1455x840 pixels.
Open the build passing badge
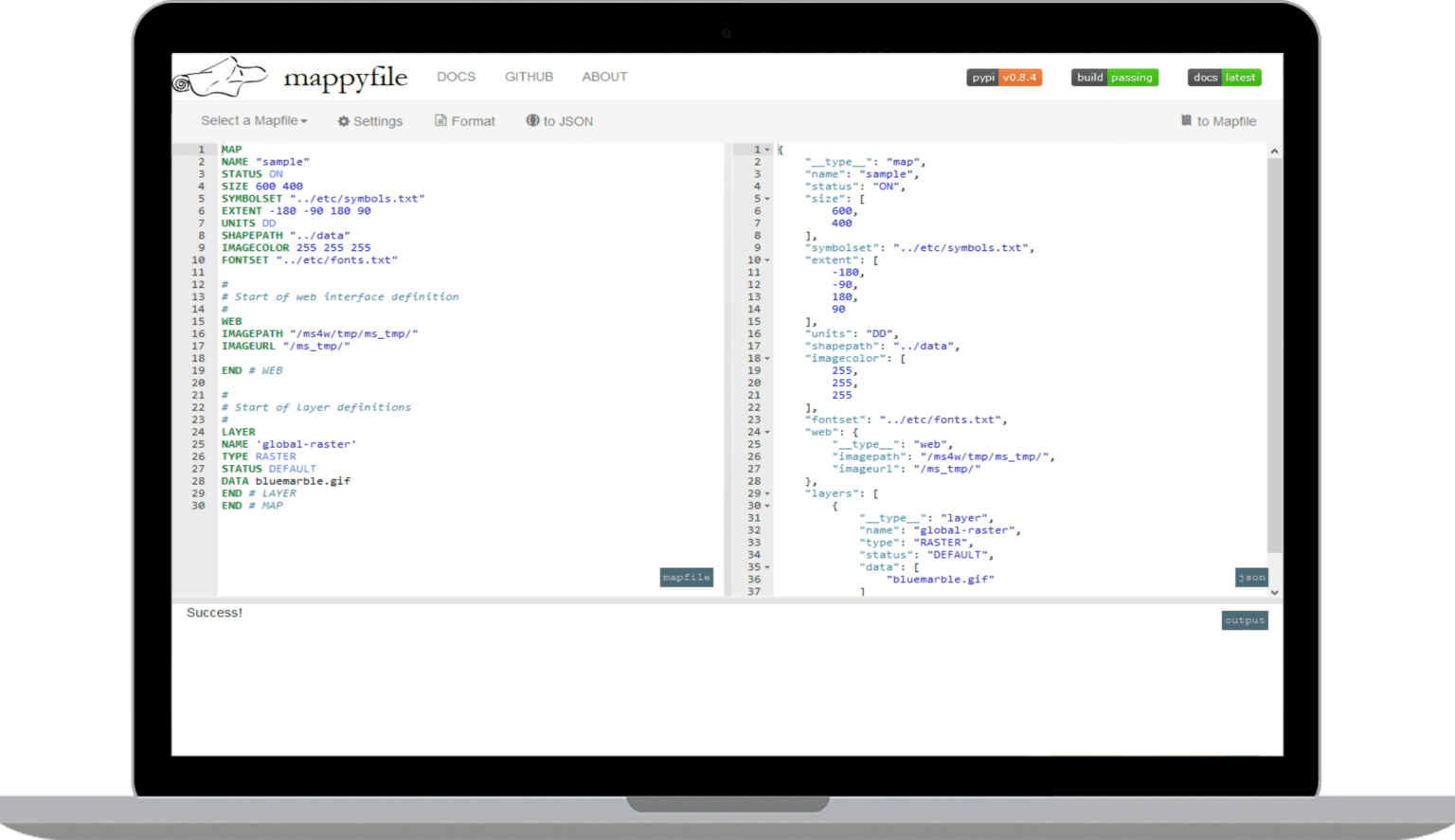[x=1115, y=78]
